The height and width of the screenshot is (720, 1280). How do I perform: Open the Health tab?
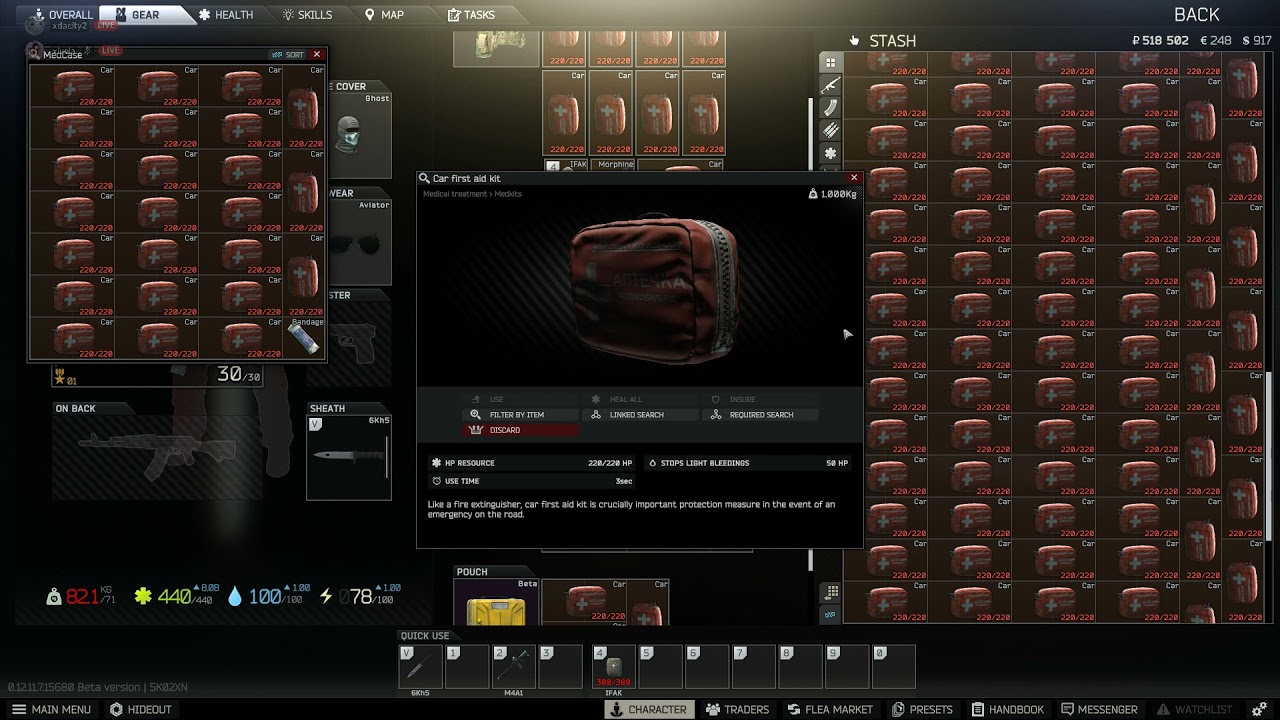226,15
